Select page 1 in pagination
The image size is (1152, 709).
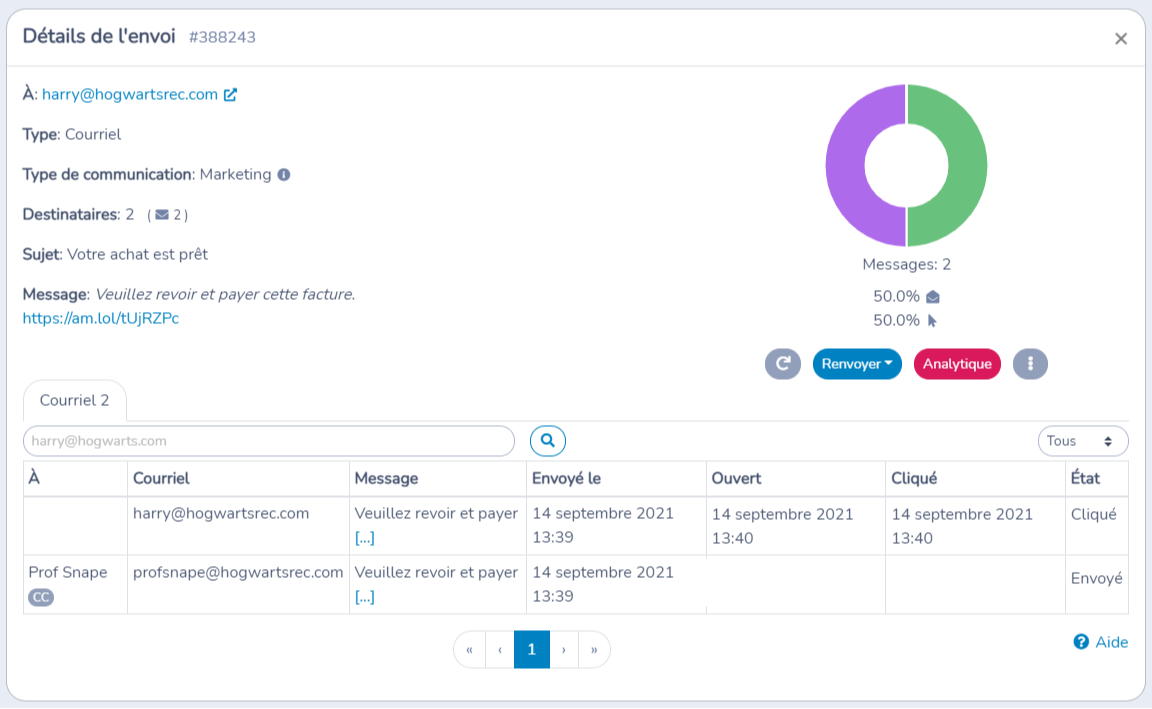coord(532,649)
